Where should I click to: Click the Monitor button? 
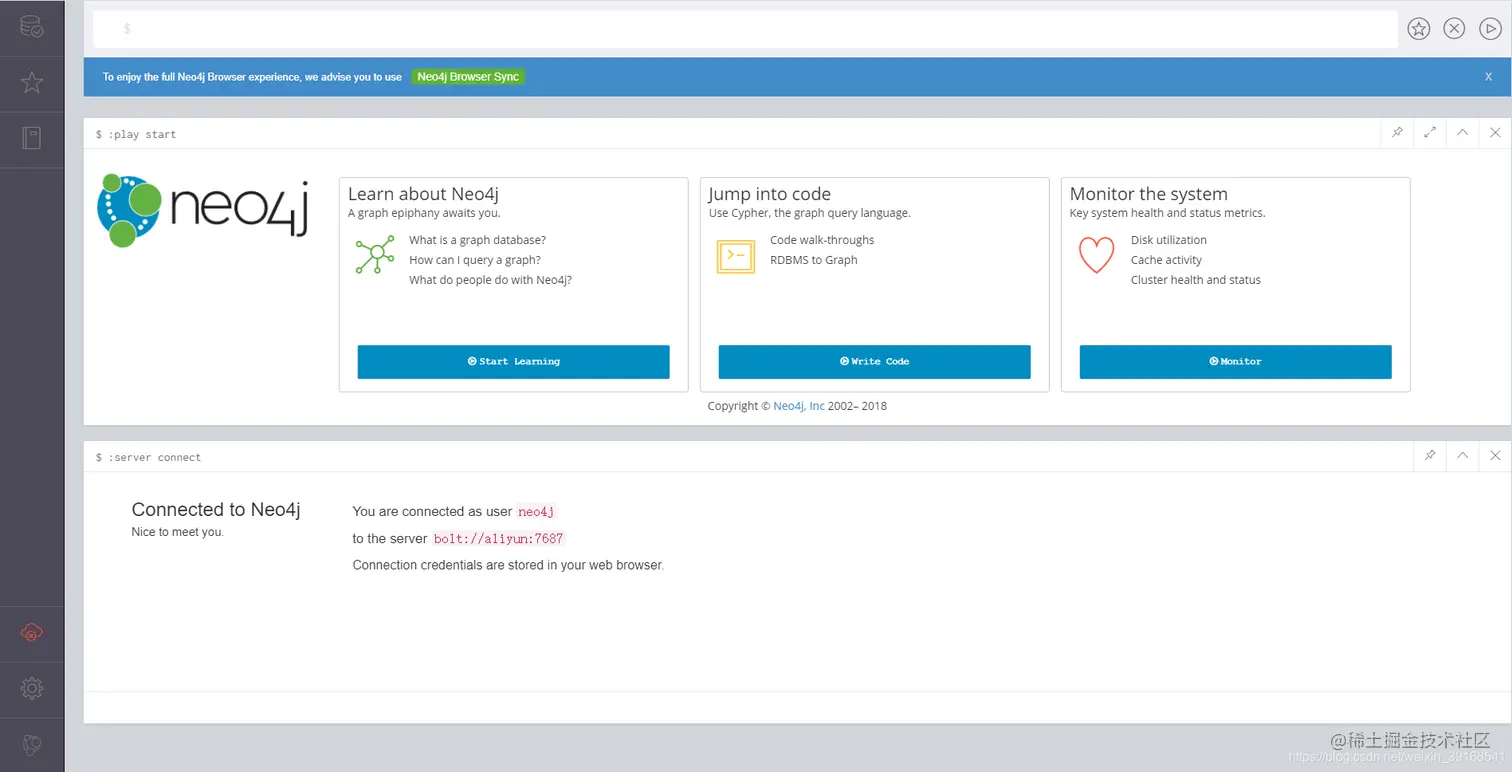pyautogui.click(x=1235, y=362)
